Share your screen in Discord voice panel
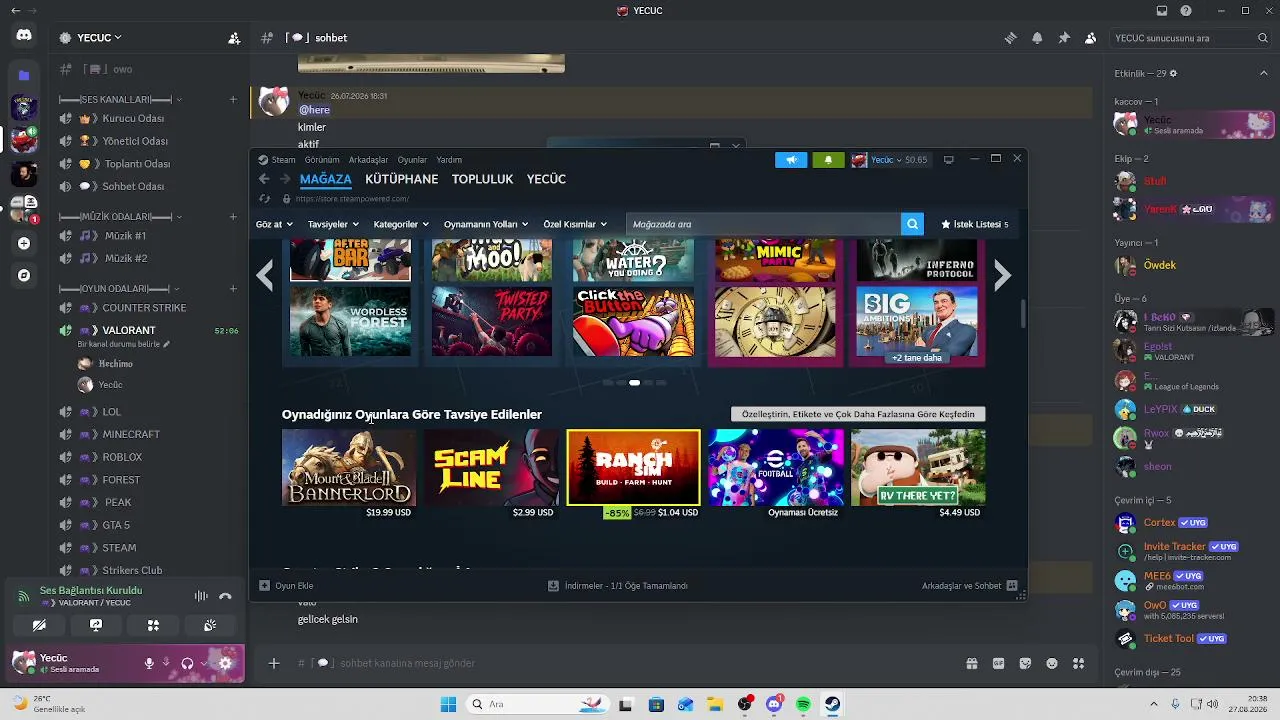This screenshot has height=720, width=1280. coord(96,626)
